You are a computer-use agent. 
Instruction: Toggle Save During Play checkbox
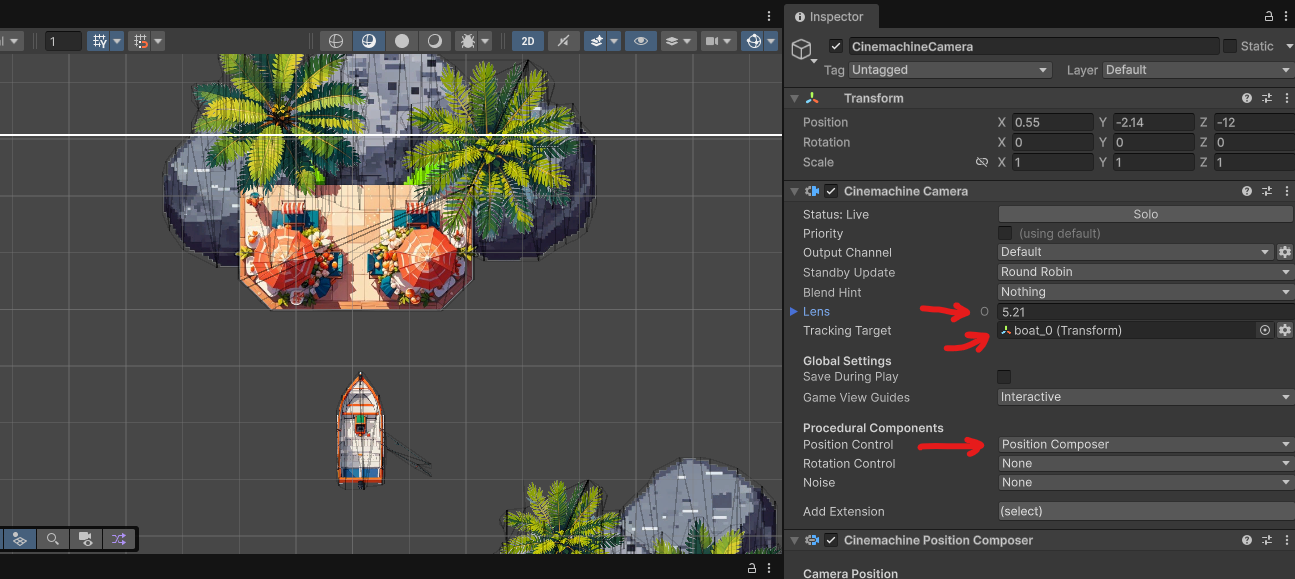click(1004, 377)
